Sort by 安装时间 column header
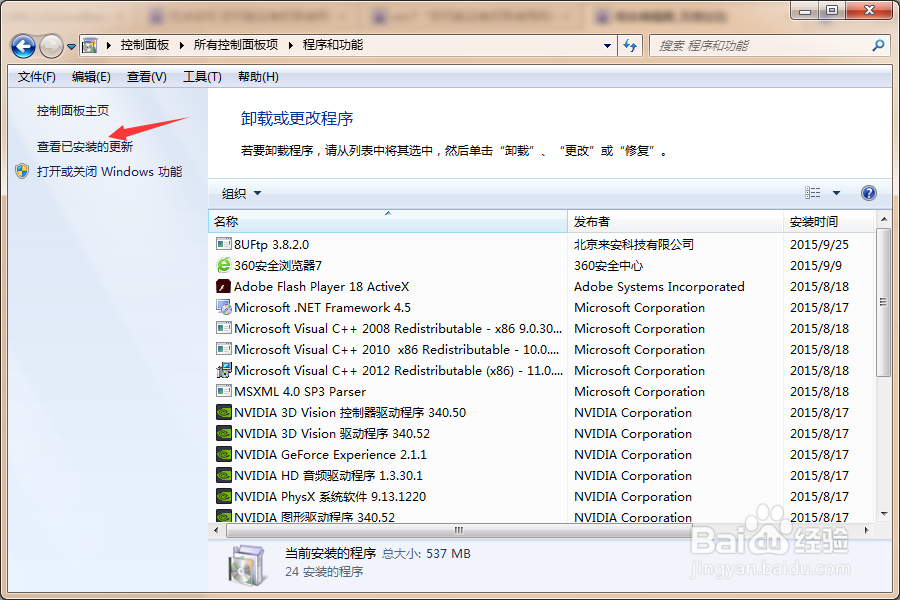This screenshot has width=900, height=600. (829, 222)
